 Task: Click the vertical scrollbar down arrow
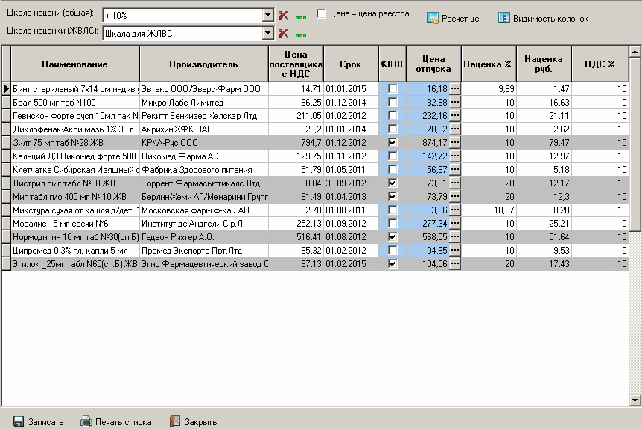[x=636, y=400]
